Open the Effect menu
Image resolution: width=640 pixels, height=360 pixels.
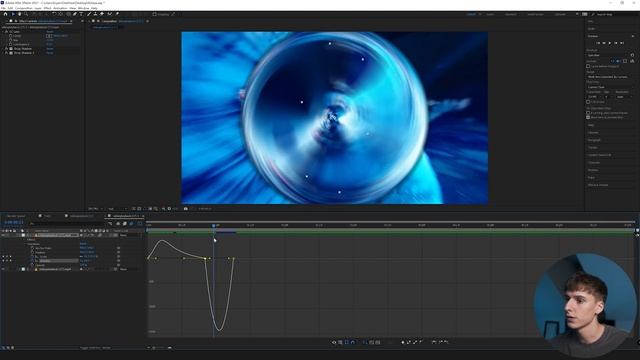[47, 8]
